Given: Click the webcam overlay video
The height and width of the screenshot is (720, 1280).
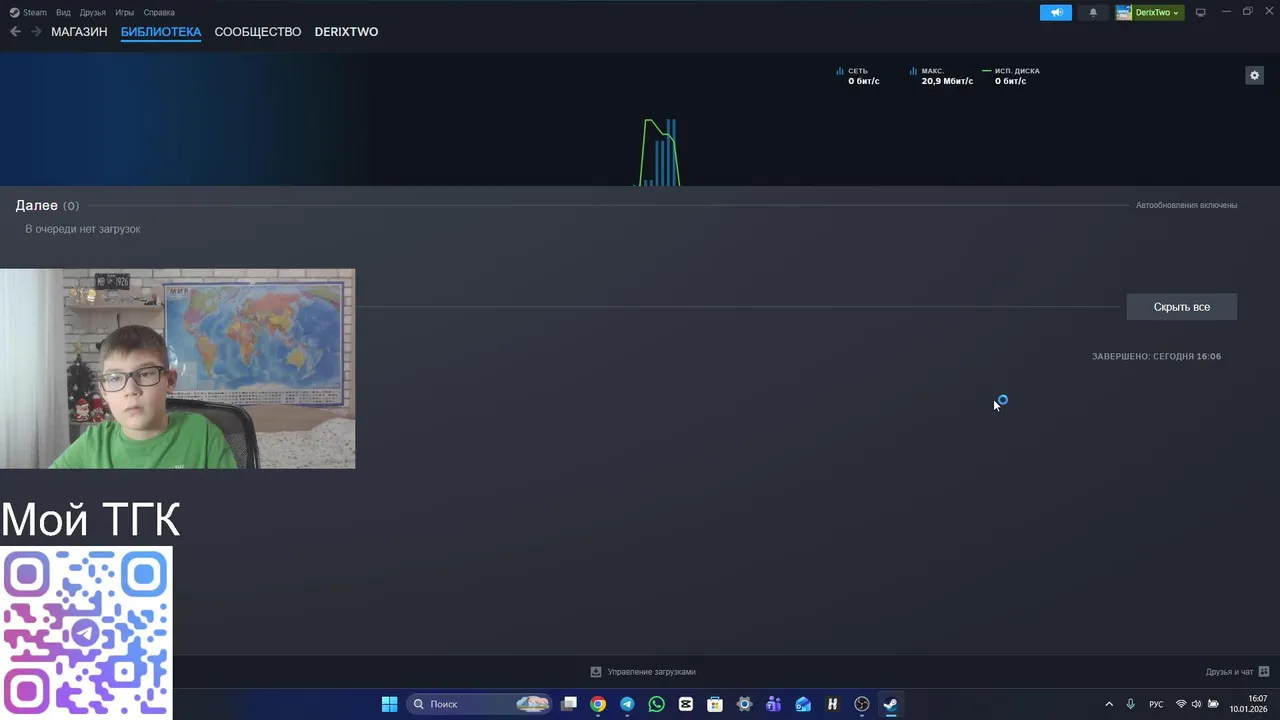Looking at the screenshot, I should [x=177, y=368].
